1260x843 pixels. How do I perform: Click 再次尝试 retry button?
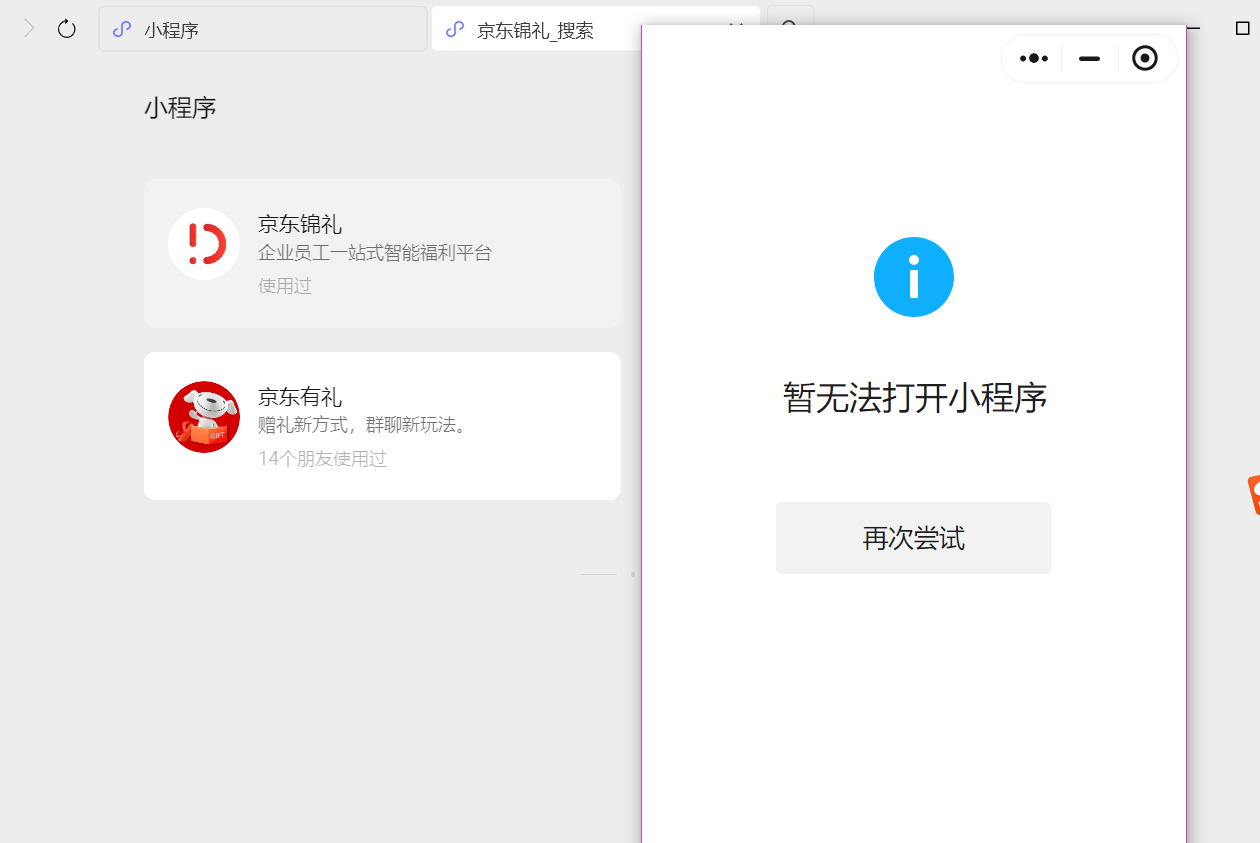913,538
